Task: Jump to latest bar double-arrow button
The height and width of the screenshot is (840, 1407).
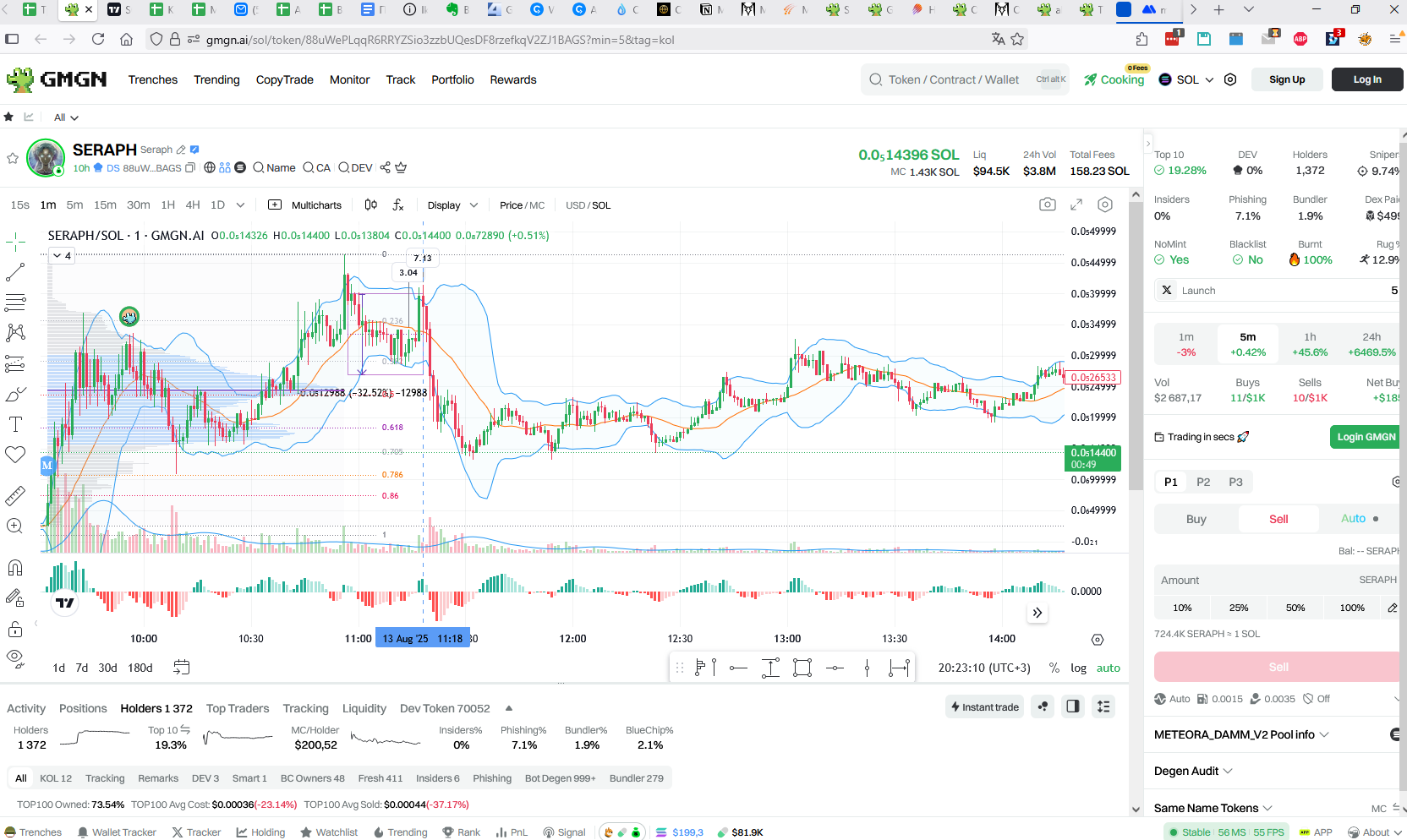Action: pos(1037,613)
